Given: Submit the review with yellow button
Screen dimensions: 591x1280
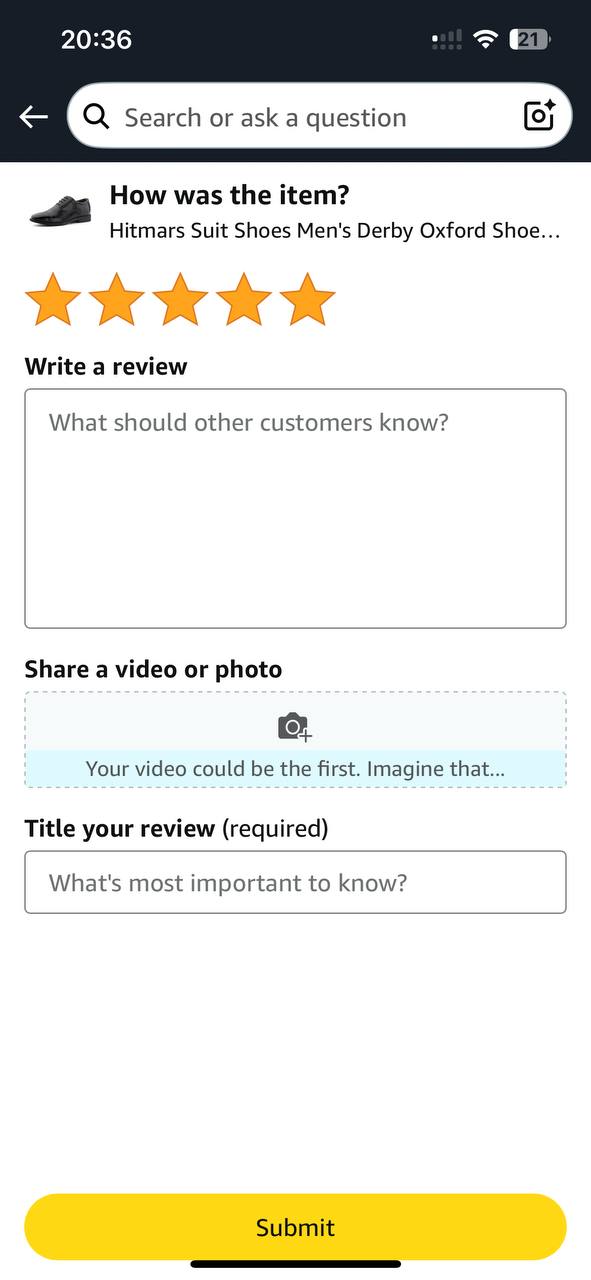Looking at the screenshot, I should pyautogui.click(x=295, y=1227).
